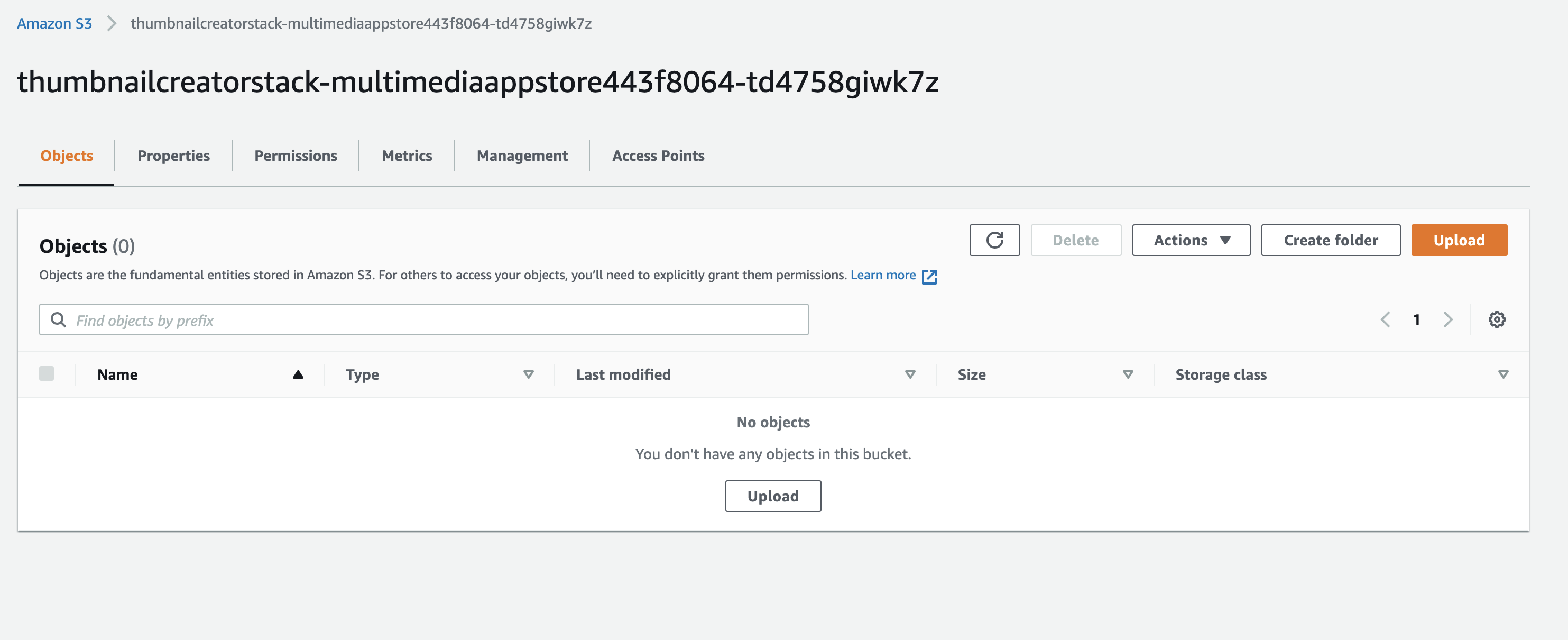The height and width of the screenshot is (640, 1568).
Task: Click the Create folder button
Action: coord(1330,241)
